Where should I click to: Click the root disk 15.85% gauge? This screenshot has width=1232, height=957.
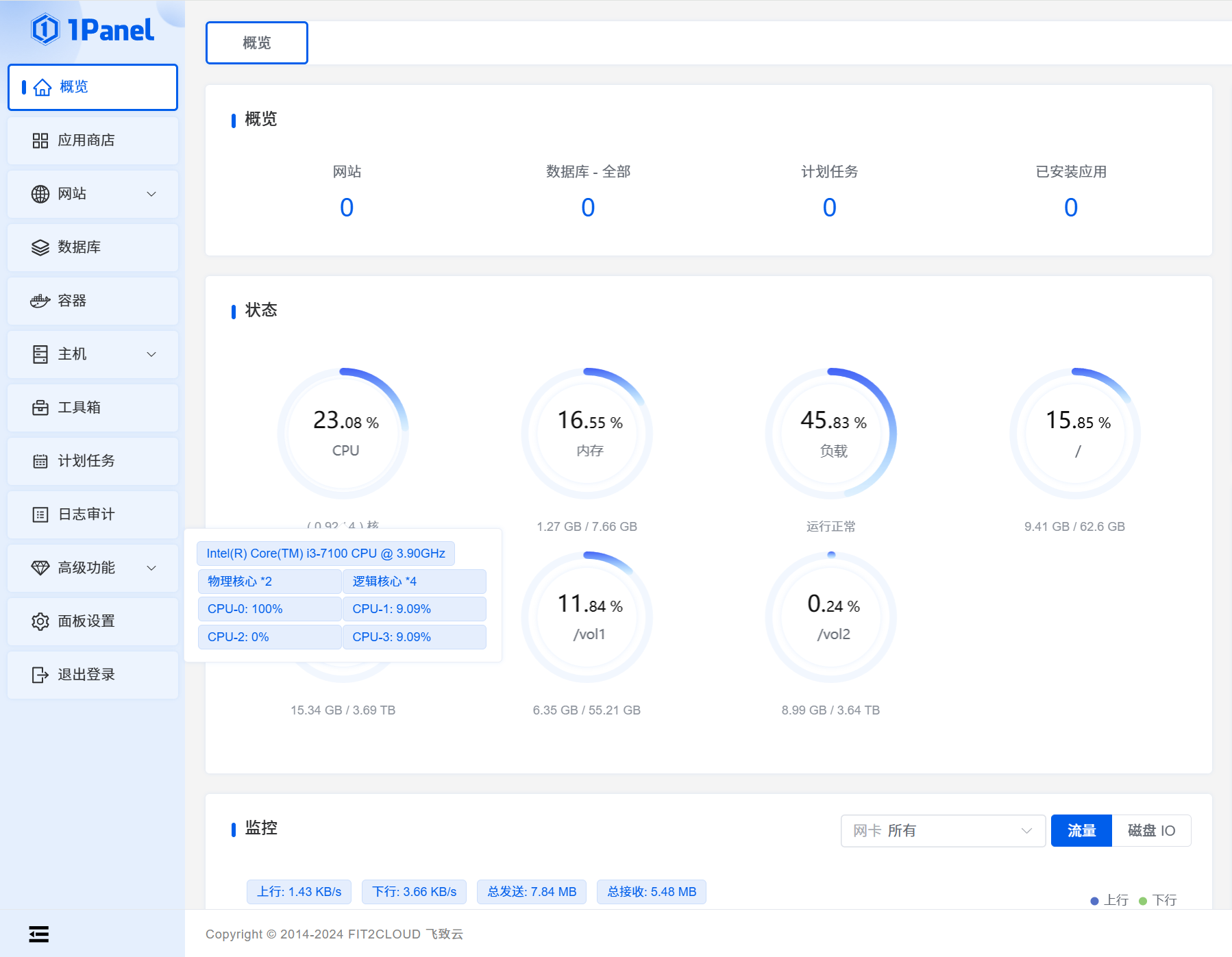tap(1075, 434)
